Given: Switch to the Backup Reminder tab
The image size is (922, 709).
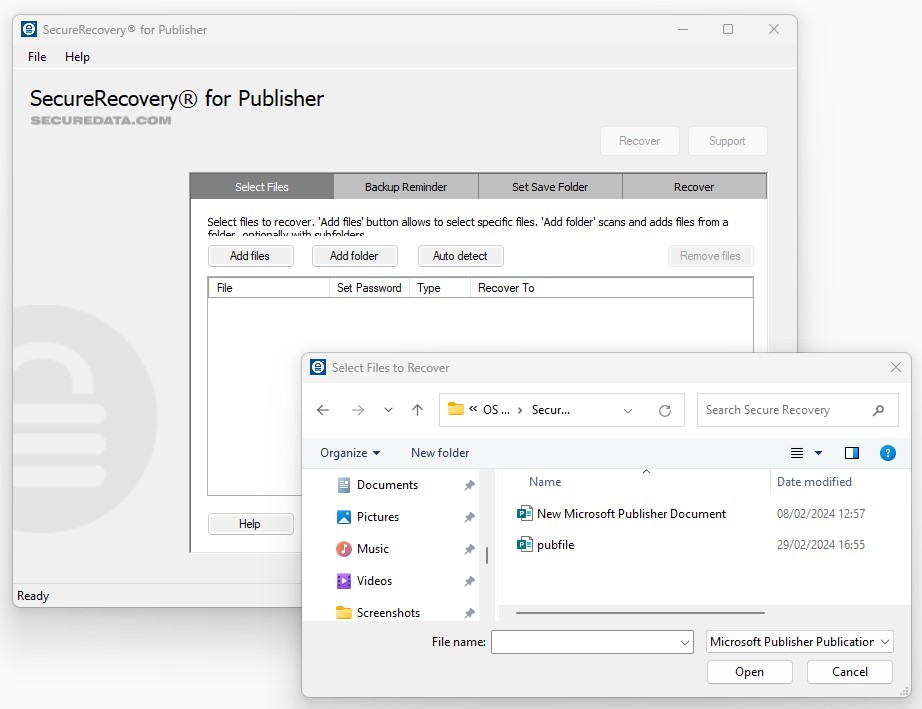Looking at the screenshot, I should [x=406, y=186].
